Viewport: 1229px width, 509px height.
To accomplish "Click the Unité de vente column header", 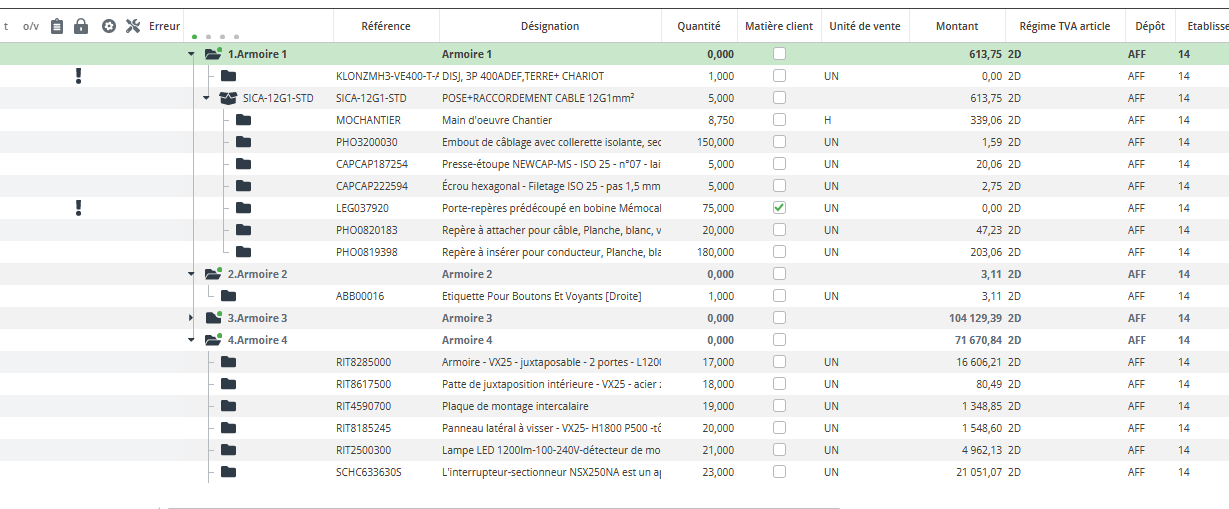I will [x=865, y=26].
